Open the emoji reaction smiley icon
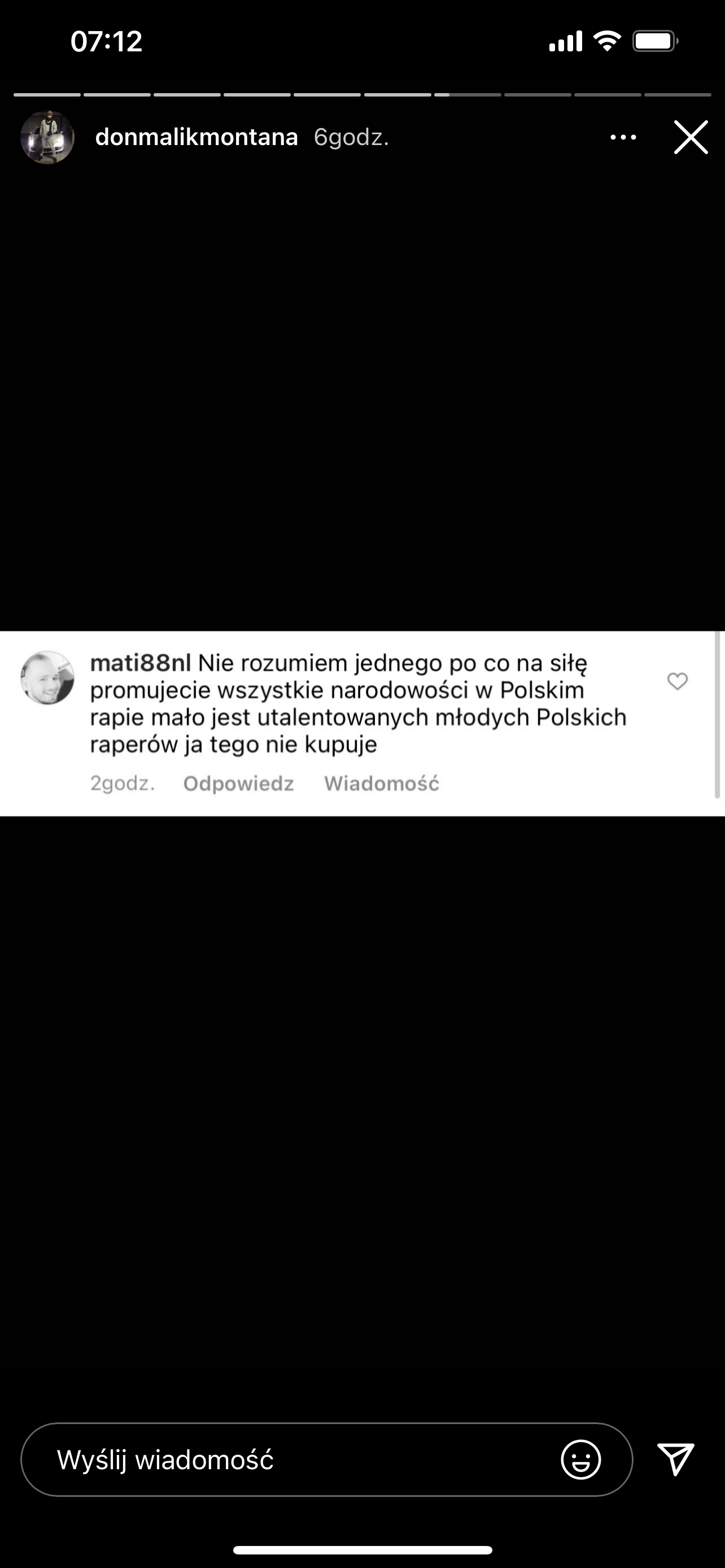Screen dimensions: 725x1568 [580, 1460]
